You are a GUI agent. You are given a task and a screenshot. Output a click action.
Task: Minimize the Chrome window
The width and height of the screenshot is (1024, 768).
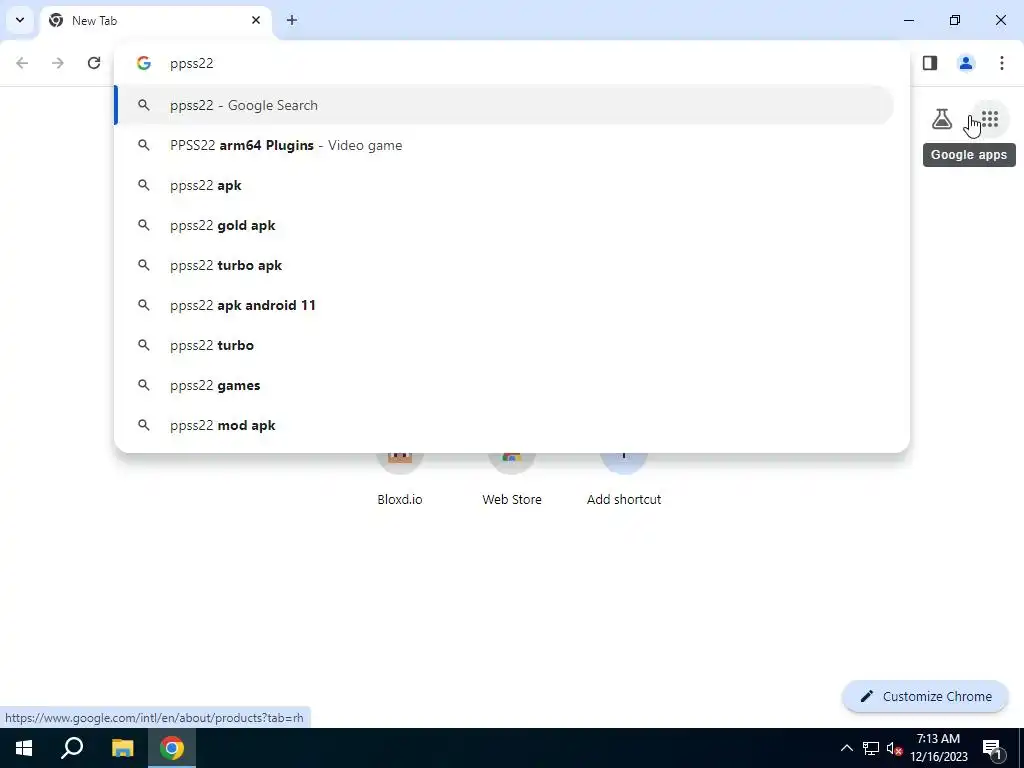[x=909, y=20]
